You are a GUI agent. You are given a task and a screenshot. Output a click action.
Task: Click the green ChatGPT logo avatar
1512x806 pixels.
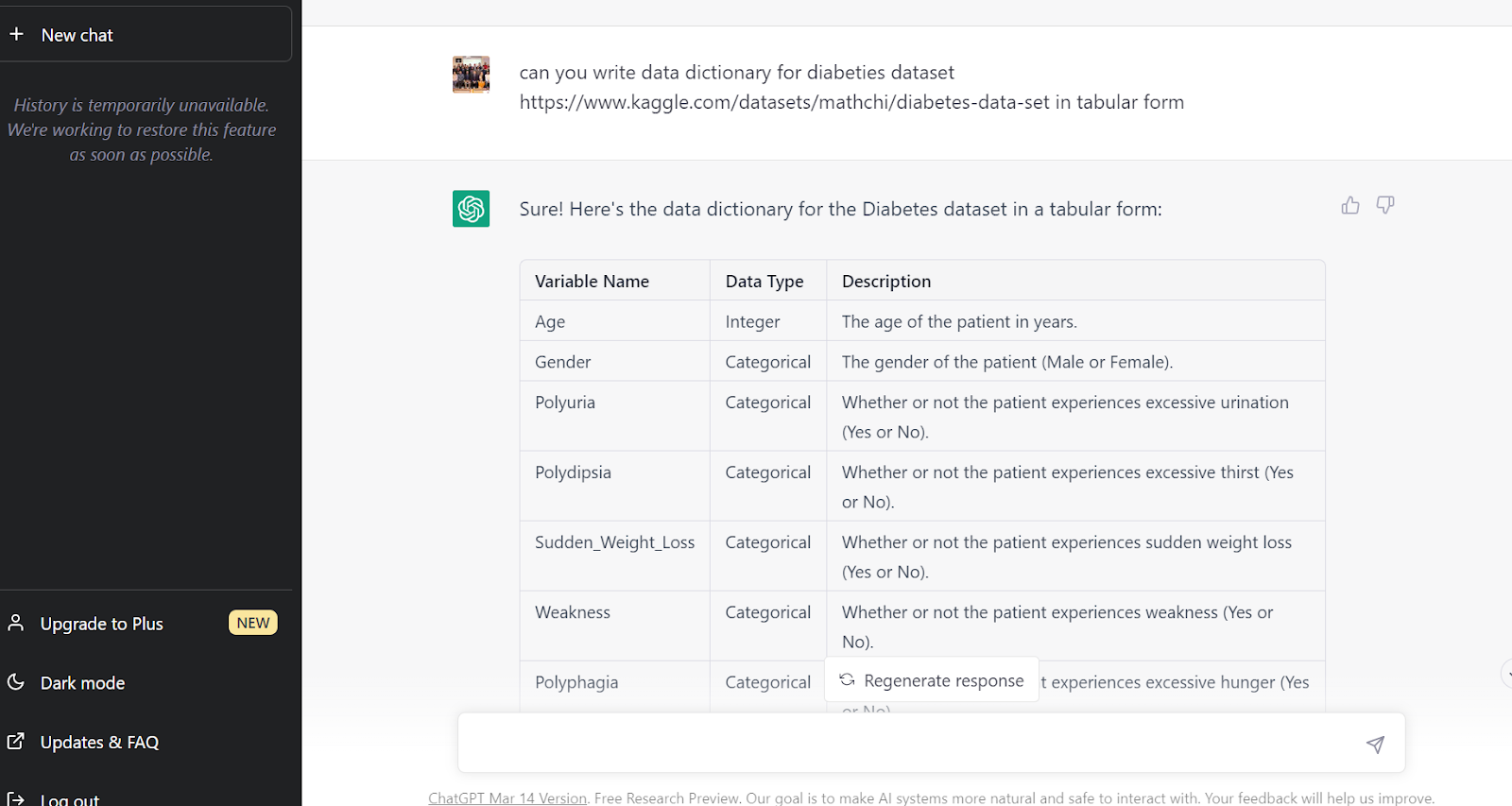pos(471,209)
